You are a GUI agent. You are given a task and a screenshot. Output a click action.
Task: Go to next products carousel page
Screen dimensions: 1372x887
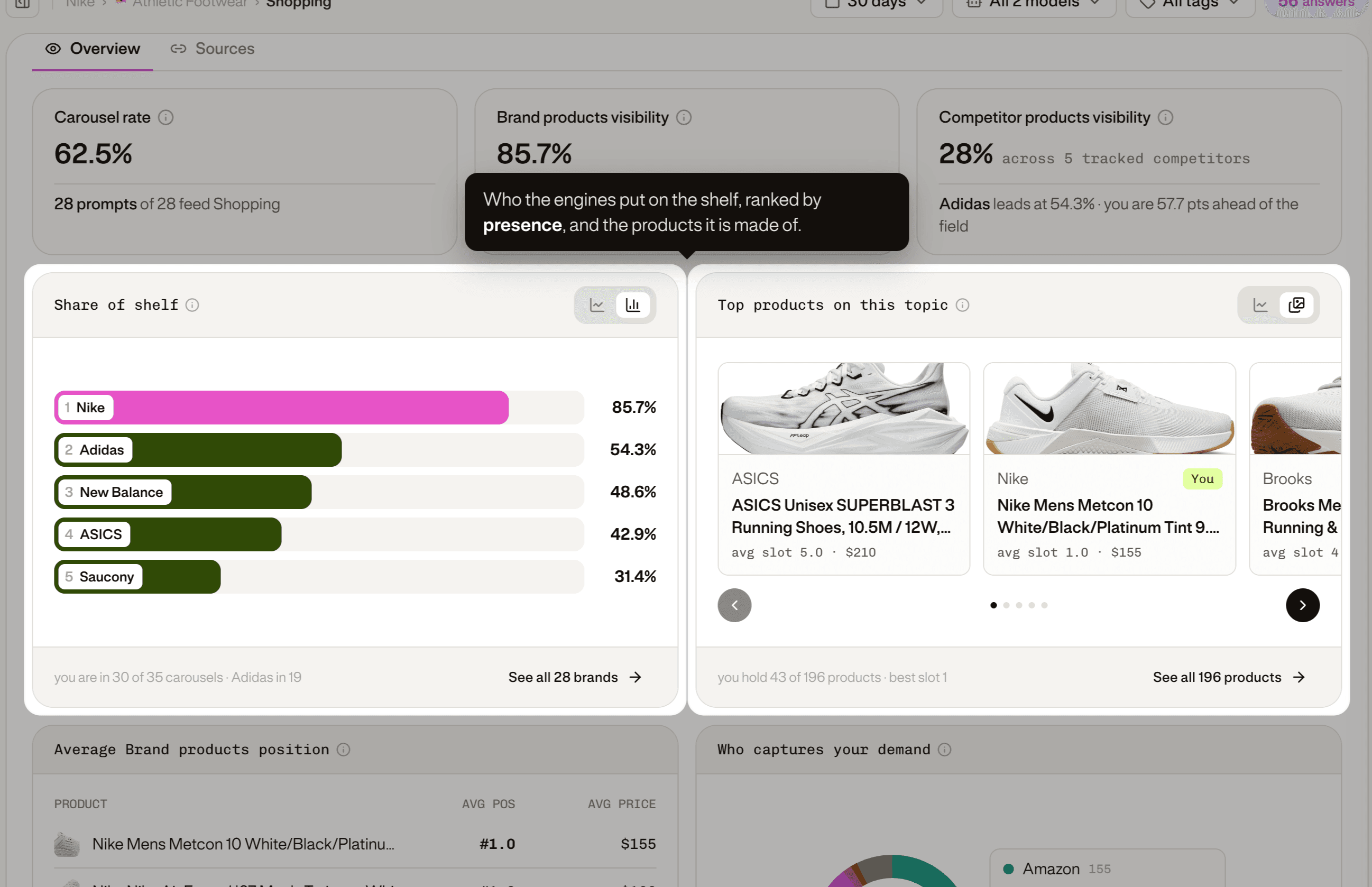click(1303, 605)
